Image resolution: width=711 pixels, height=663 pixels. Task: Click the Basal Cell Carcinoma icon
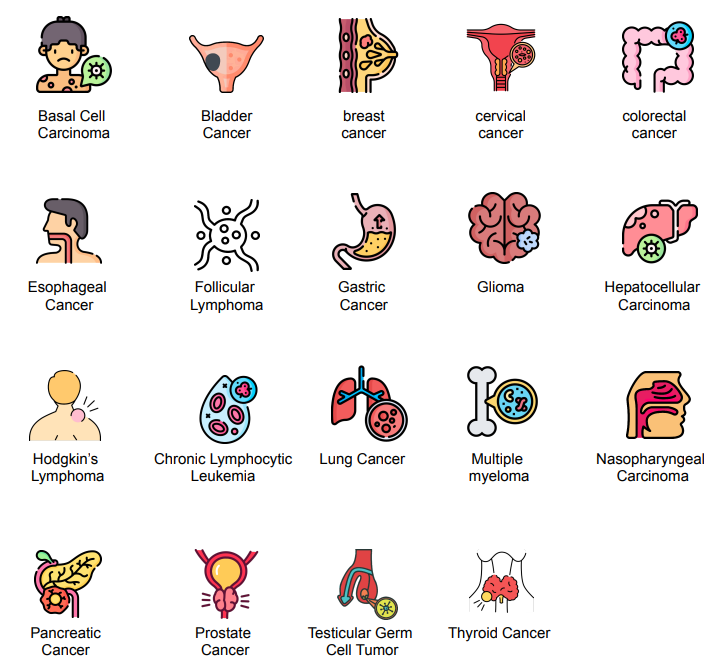[73, 55]
